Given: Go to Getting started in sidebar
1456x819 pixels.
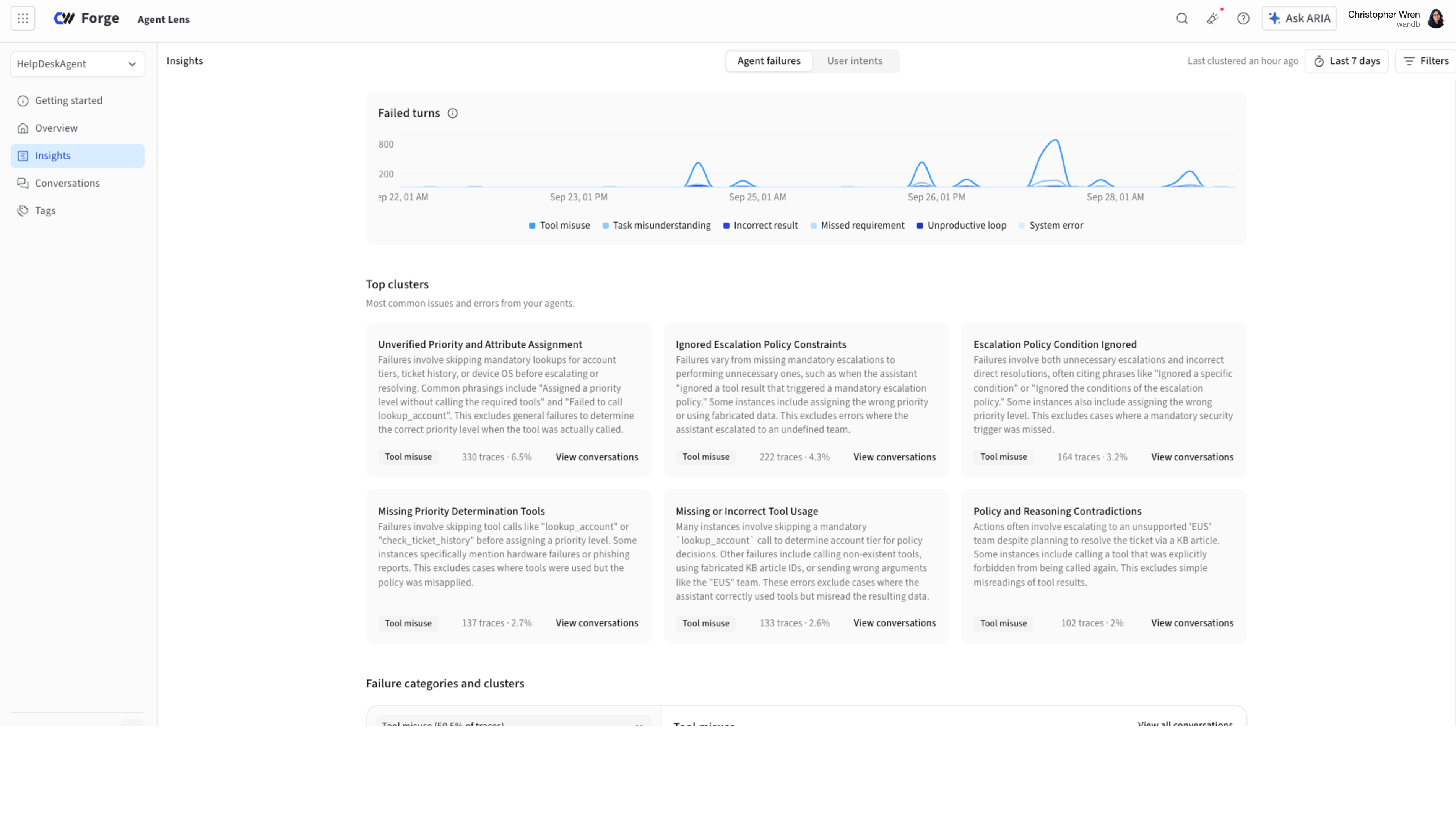Looking at the screenshot, I should click(x=78, y=101).
